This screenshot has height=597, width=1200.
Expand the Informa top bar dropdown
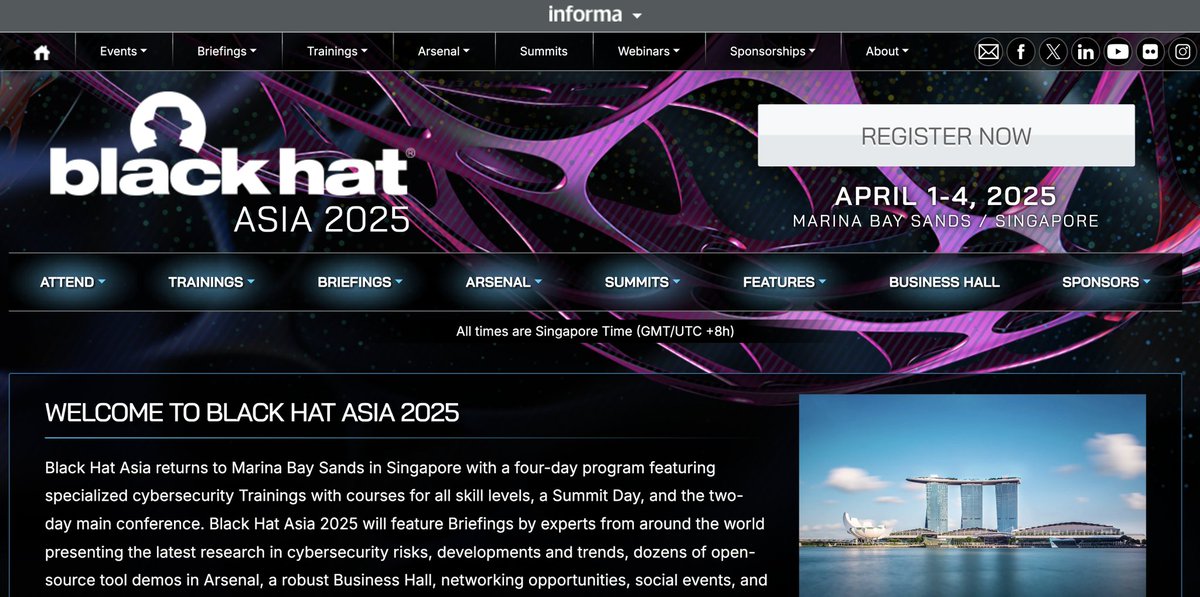click(595, 14)
